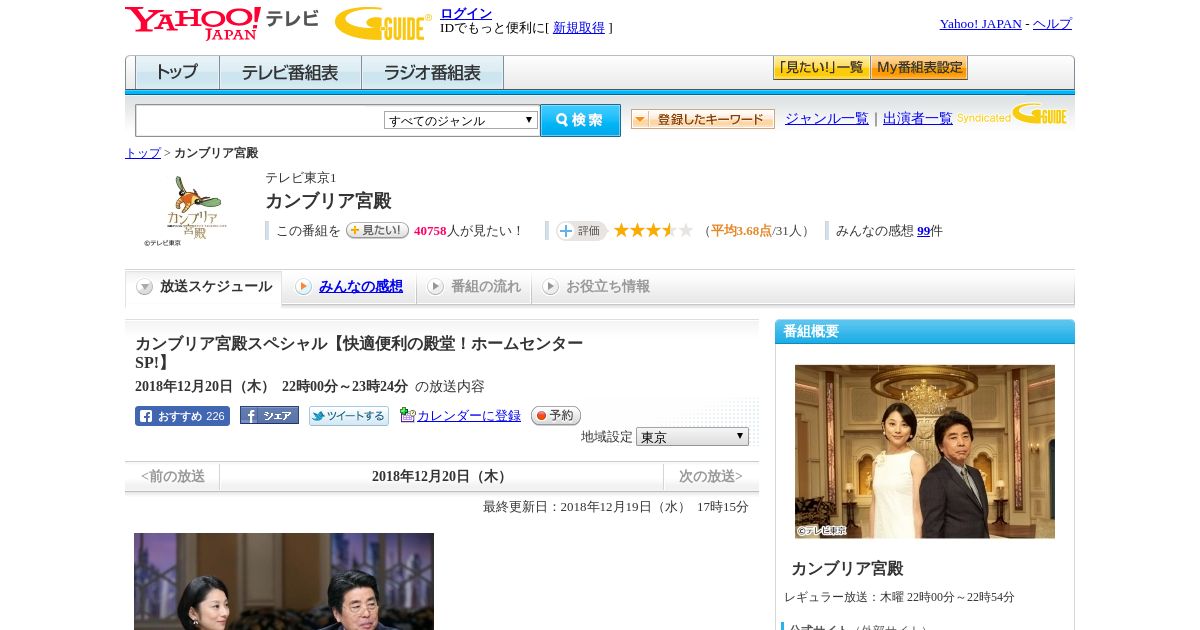The width and height of the screenshot is (1200, 630).
Task: Click the Yahoo! JAPAN テレビ logo
Action: pyautogui.click(x=221, y=23)
